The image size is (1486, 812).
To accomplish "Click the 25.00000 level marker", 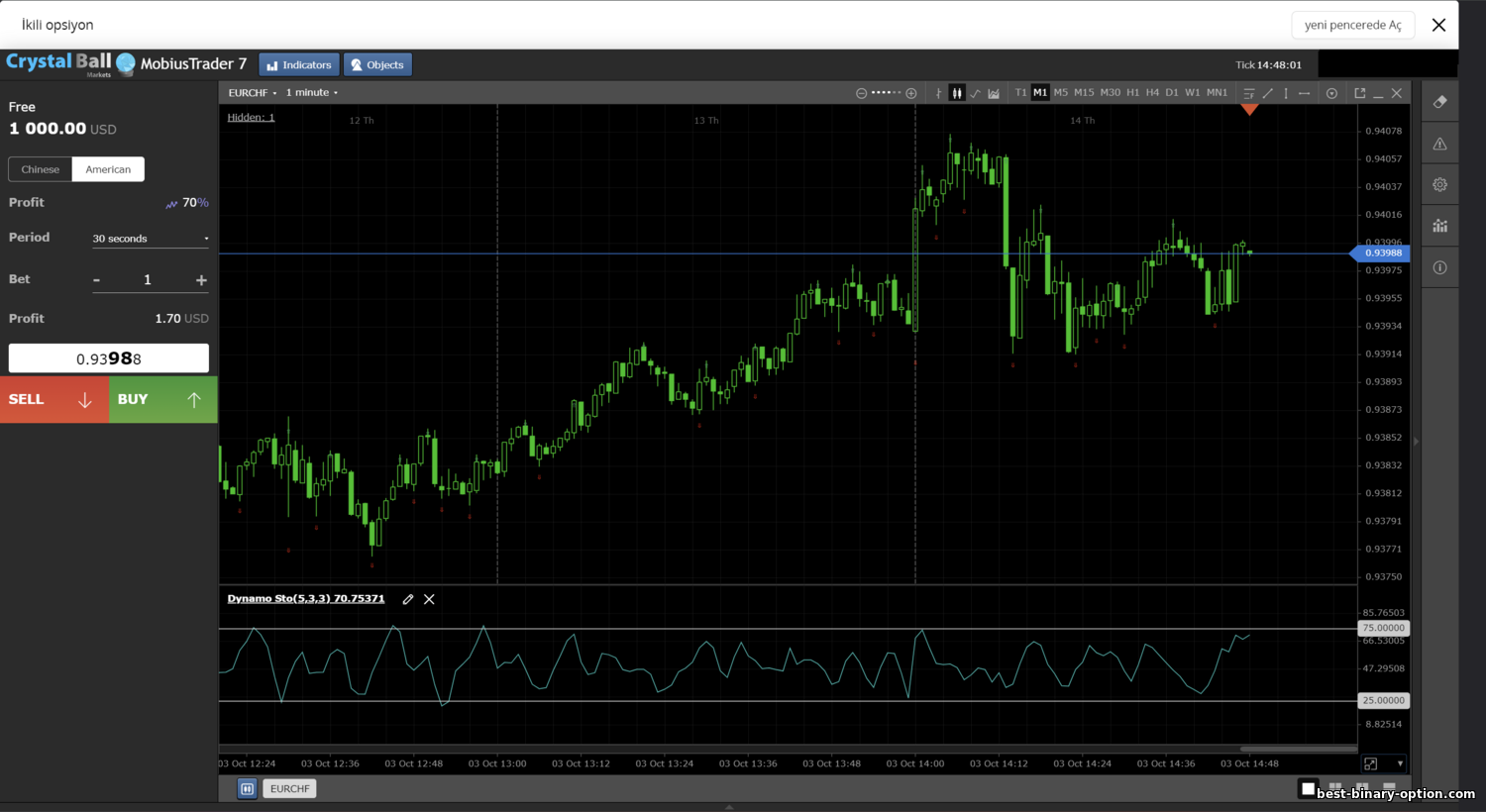I will (1383, 700).
